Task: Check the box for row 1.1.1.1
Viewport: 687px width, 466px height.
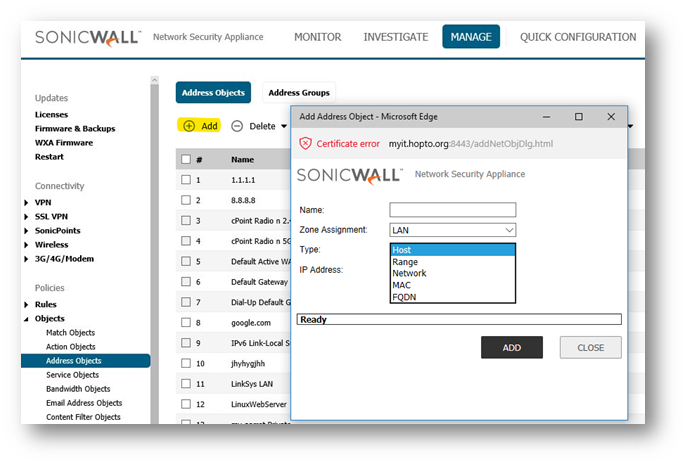Action: click(x=186, y=180)
